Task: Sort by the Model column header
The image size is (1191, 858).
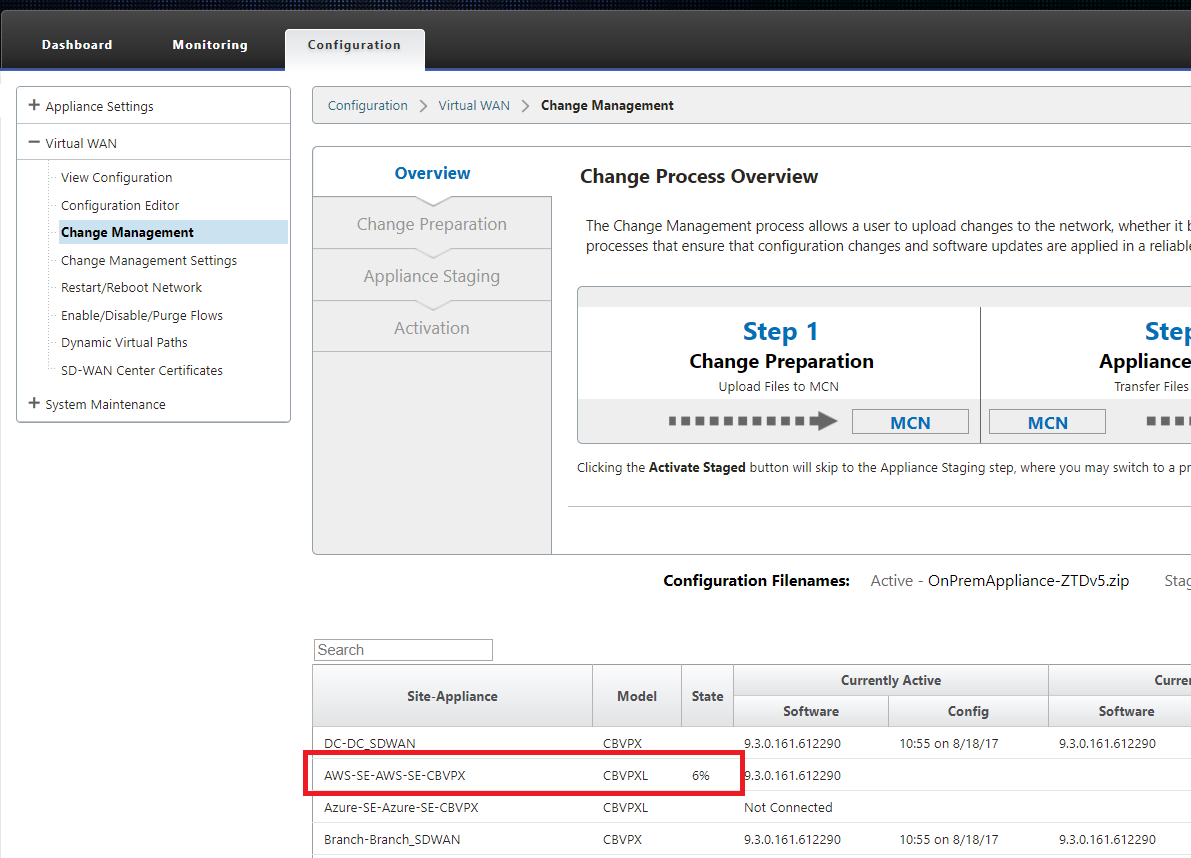Action: 637,696
